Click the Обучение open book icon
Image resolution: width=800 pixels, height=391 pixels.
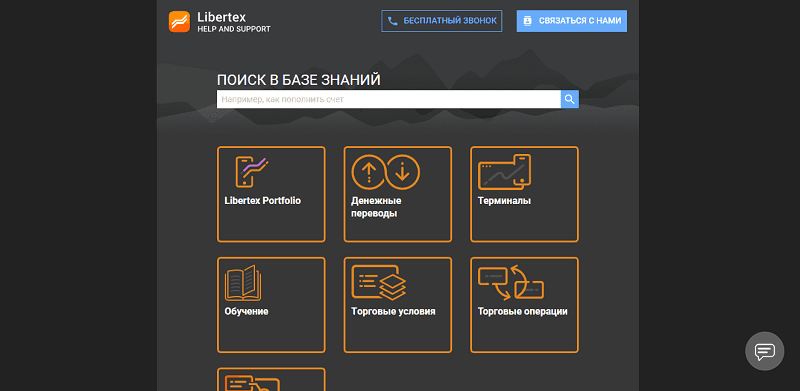tap(243, 283)
